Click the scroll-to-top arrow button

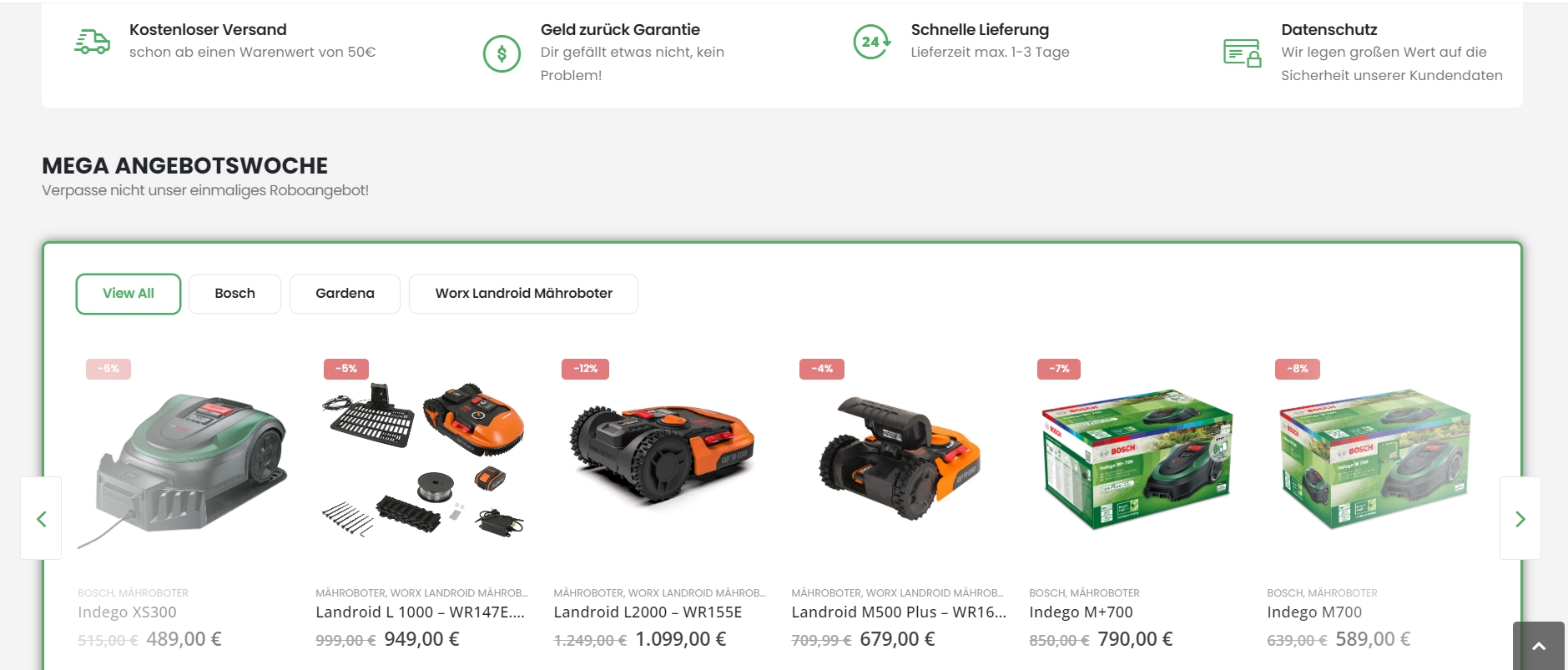(x=1539, y=646)
